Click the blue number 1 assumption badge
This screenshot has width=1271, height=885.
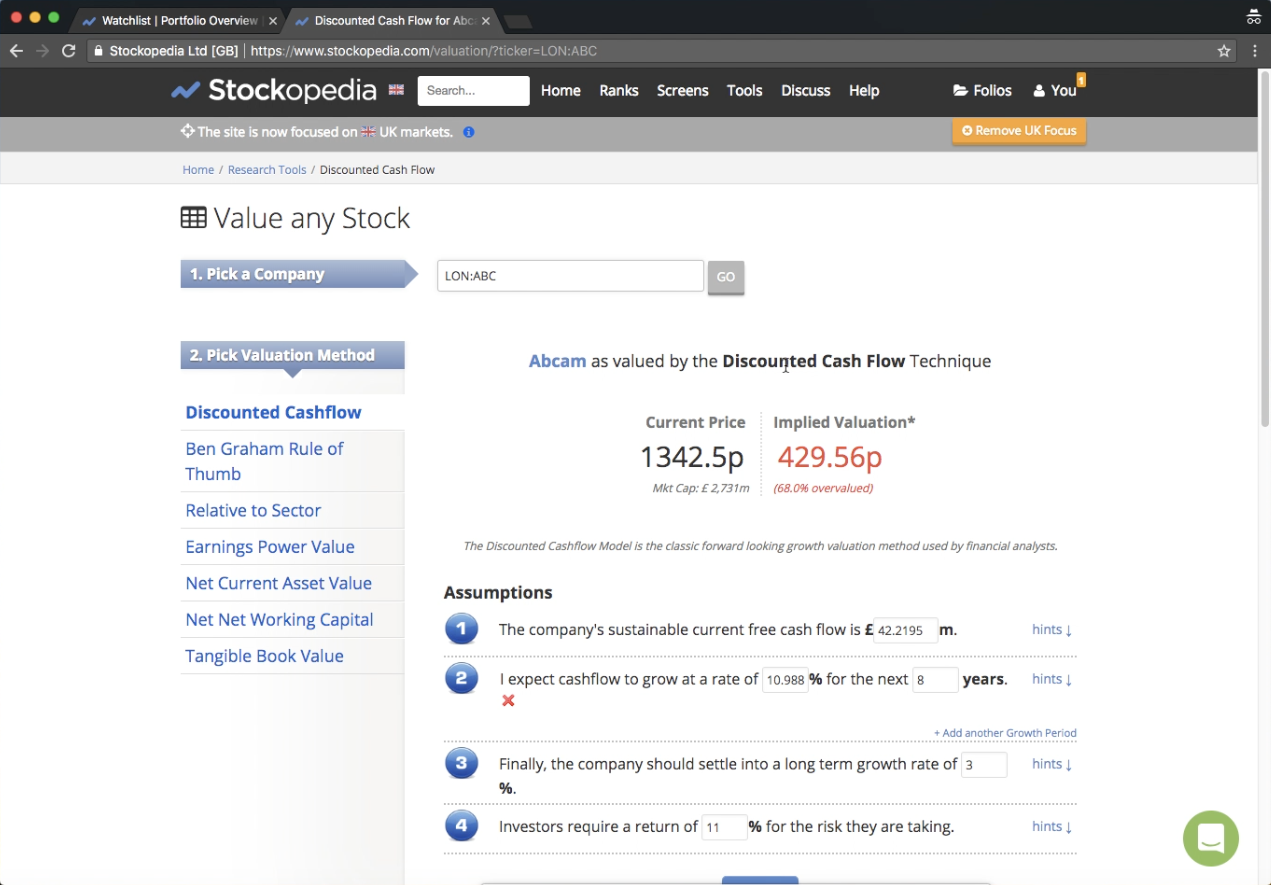tap(461, 630)
